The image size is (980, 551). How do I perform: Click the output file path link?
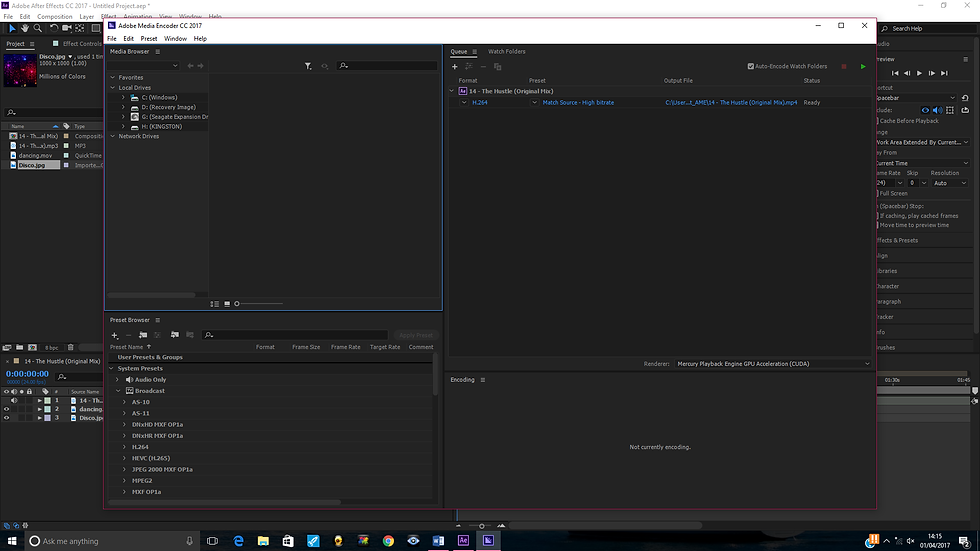[731, 102]
